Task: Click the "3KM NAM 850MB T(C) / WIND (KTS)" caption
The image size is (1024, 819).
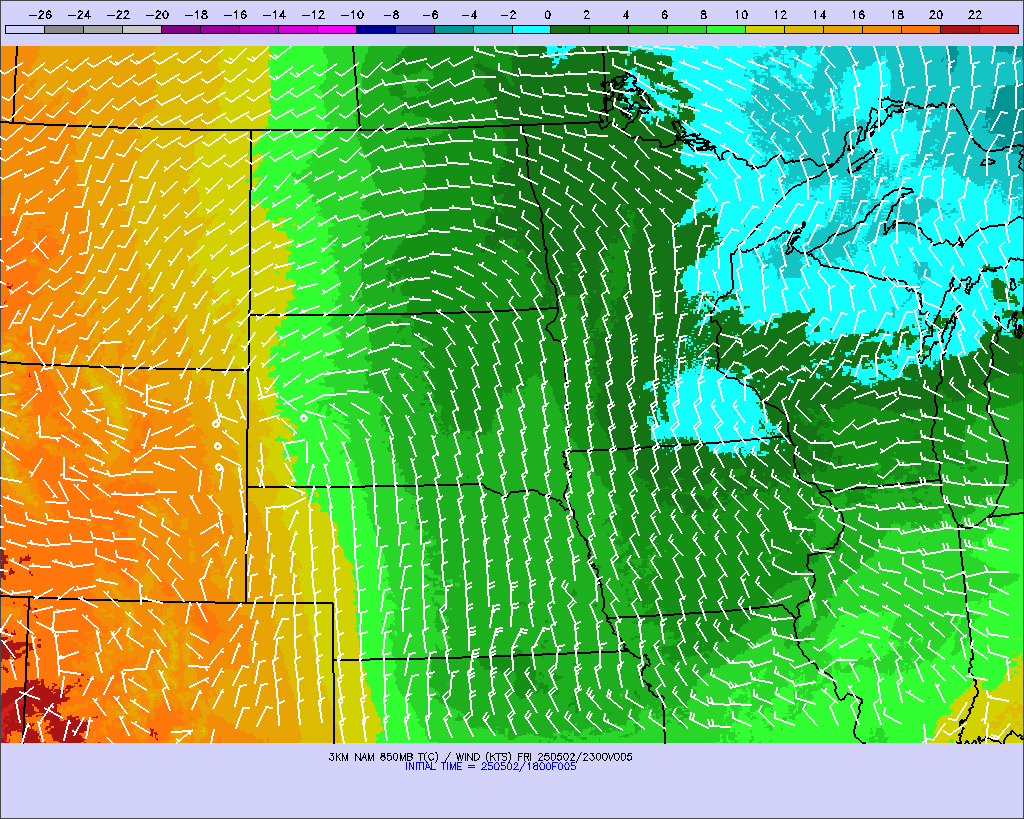Action: coord(421,757)
